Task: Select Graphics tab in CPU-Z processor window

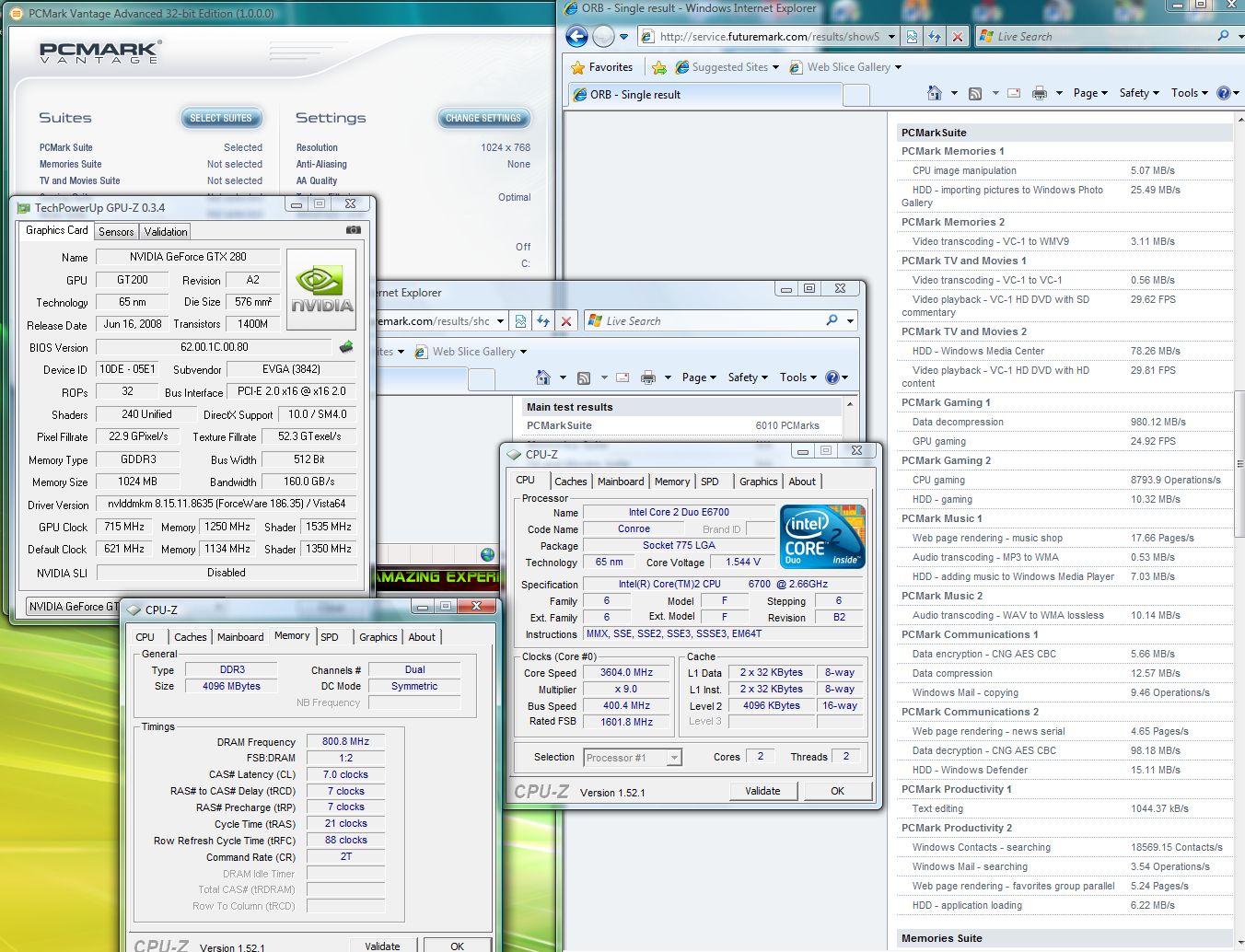Action: click(x=759, y=482)
